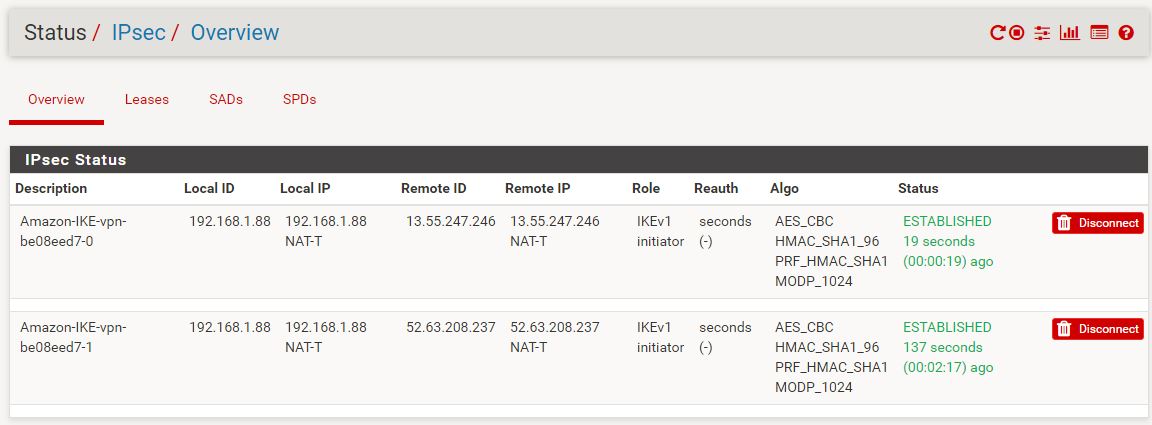The image size is (1152, 425).
Task: Open help via the question mark icon
Action: tap(1126, 32)
